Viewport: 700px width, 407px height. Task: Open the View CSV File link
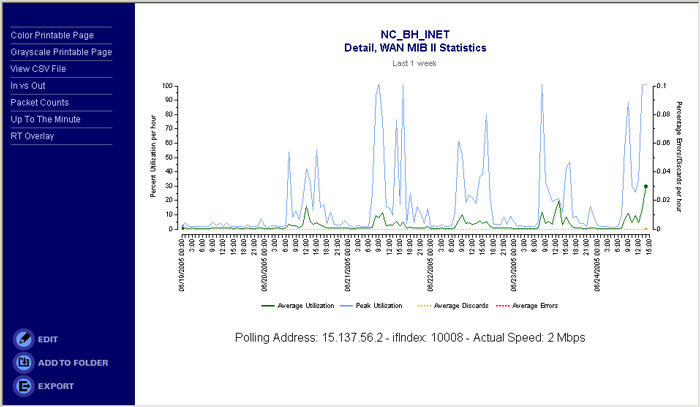[x=38, y=69]
